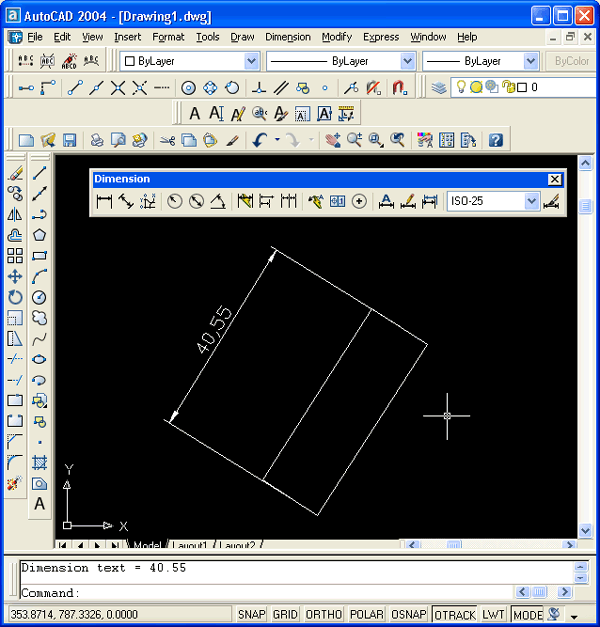Toggle SNAP mode in status bar

point(251,615)
